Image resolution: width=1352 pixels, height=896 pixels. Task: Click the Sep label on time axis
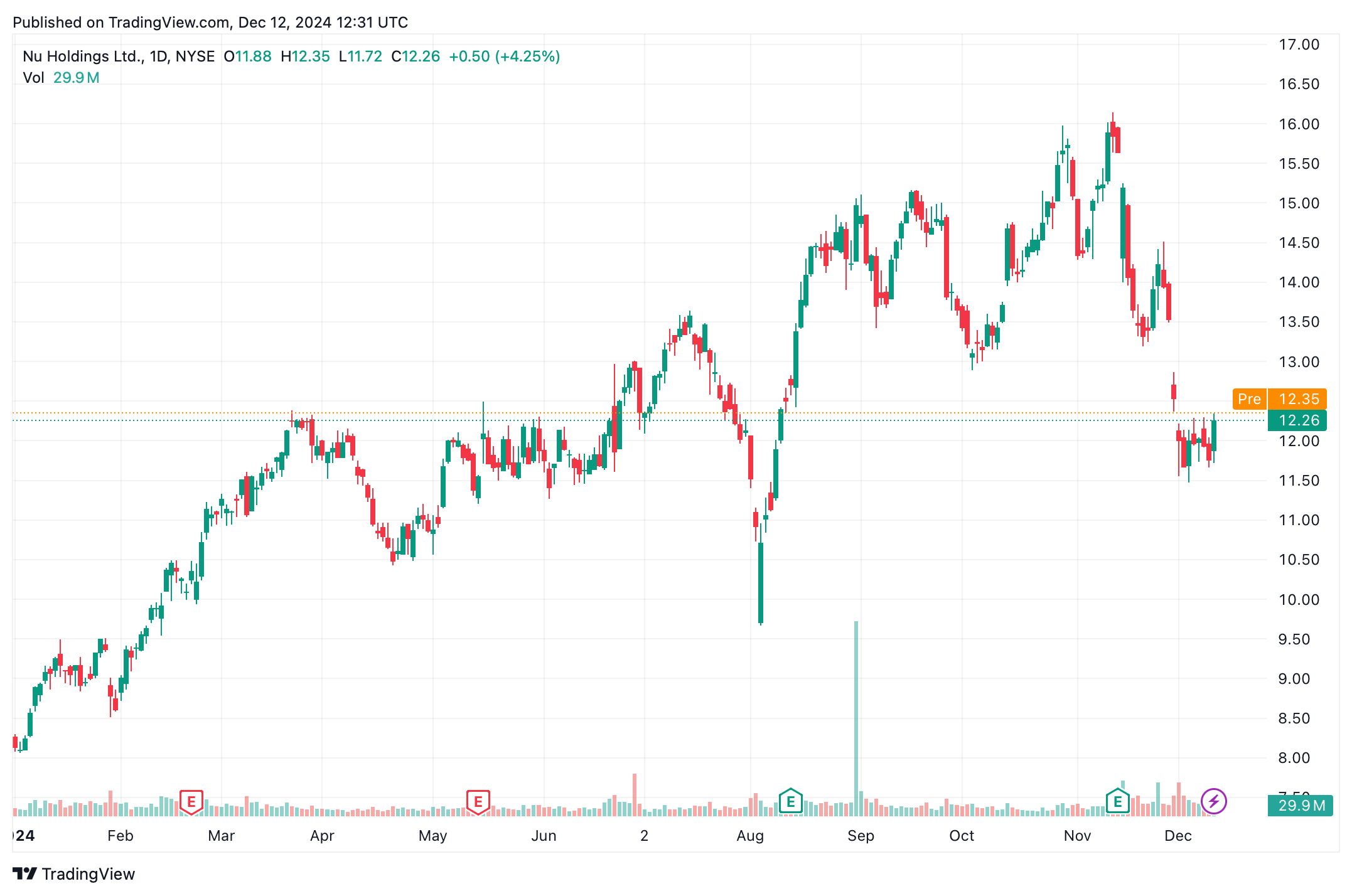pyautogui.click(x=861, y=836)
